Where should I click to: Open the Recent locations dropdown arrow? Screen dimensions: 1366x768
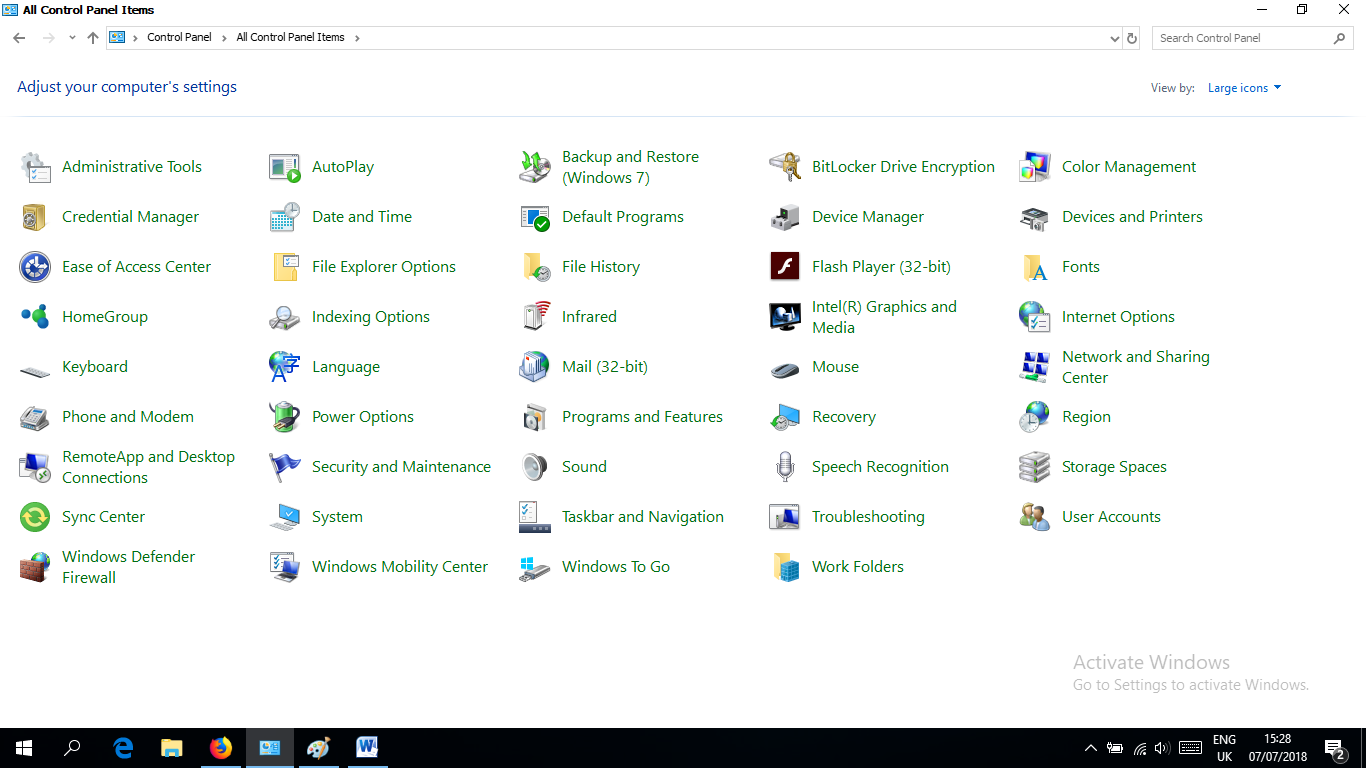(x=72, y=38)
